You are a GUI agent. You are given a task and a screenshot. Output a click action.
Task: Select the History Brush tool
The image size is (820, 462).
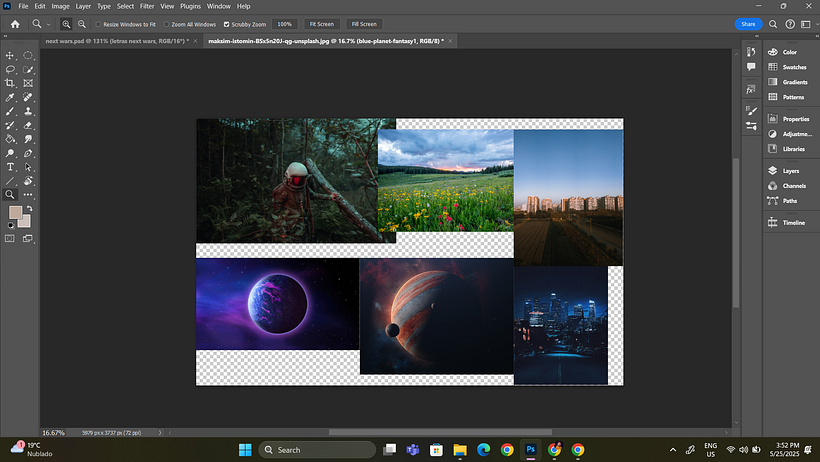tap(10, 125)
